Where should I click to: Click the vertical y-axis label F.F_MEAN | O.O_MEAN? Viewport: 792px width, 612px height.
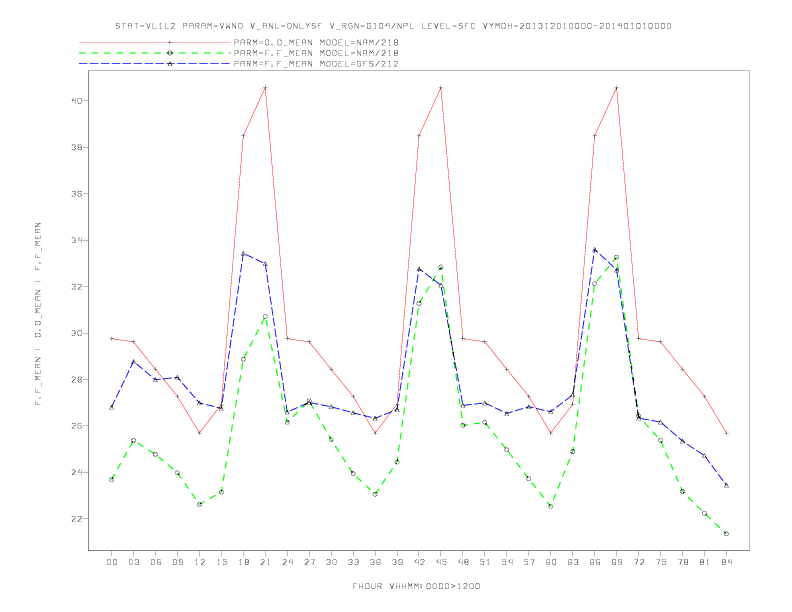38,314
